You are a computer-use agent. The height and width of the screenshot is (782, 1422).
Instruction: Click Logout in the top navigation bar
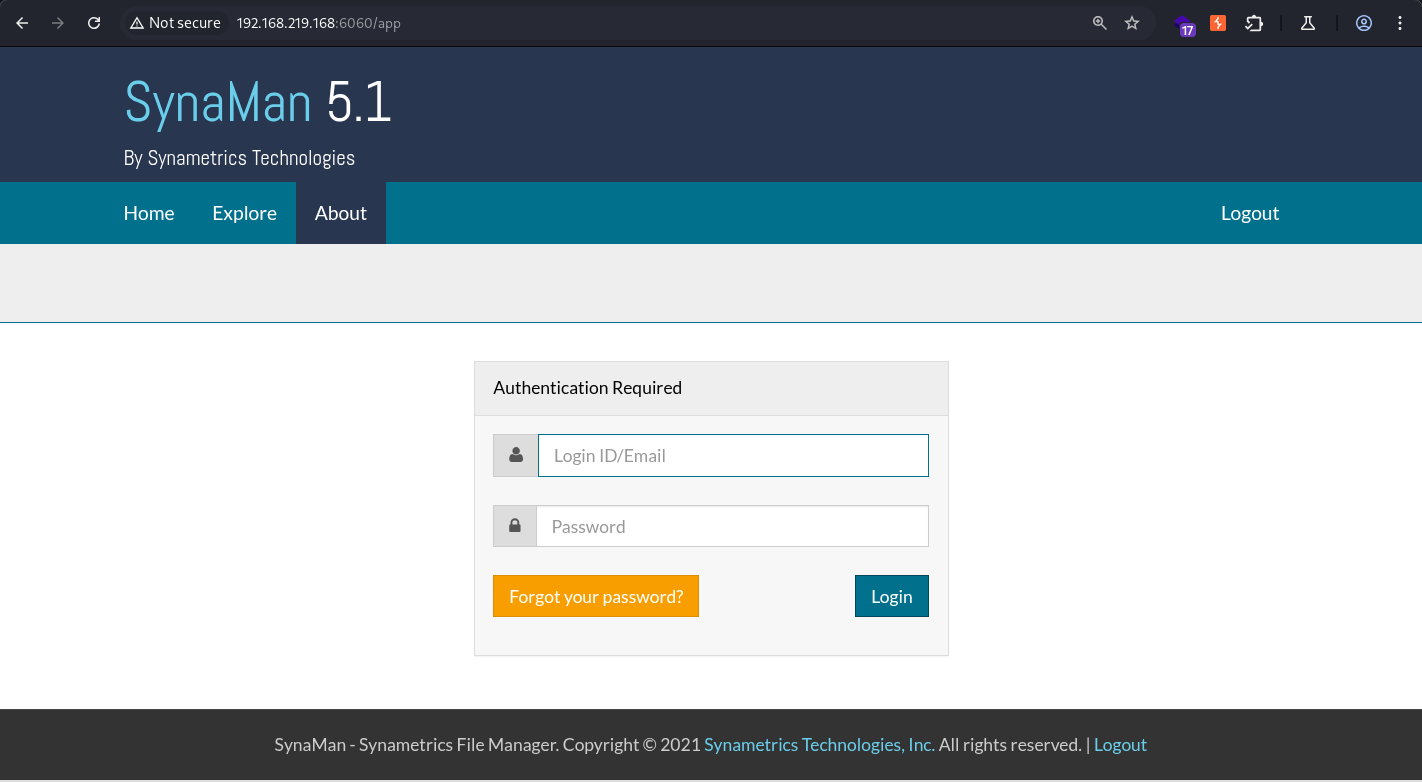1250,213
